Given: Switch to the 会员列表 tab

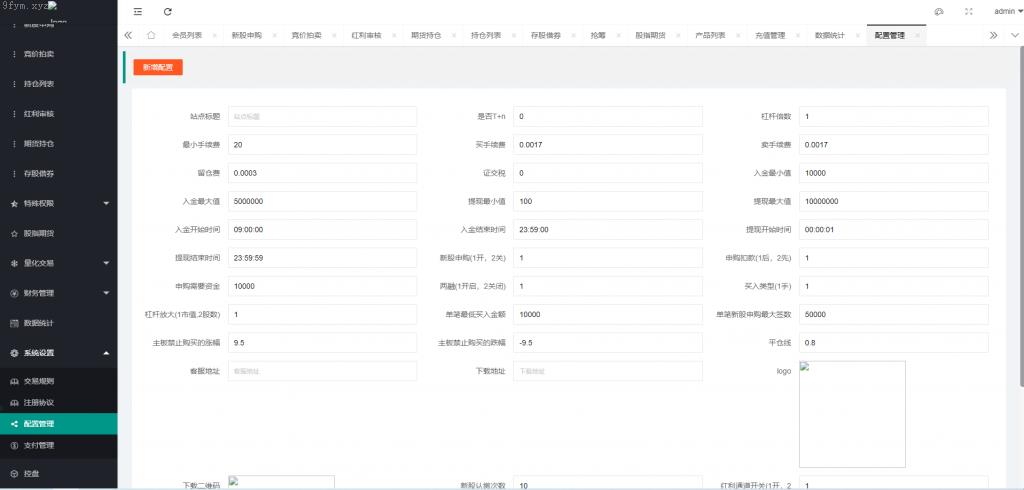Looking at the screenshot, I should (187, 35).
